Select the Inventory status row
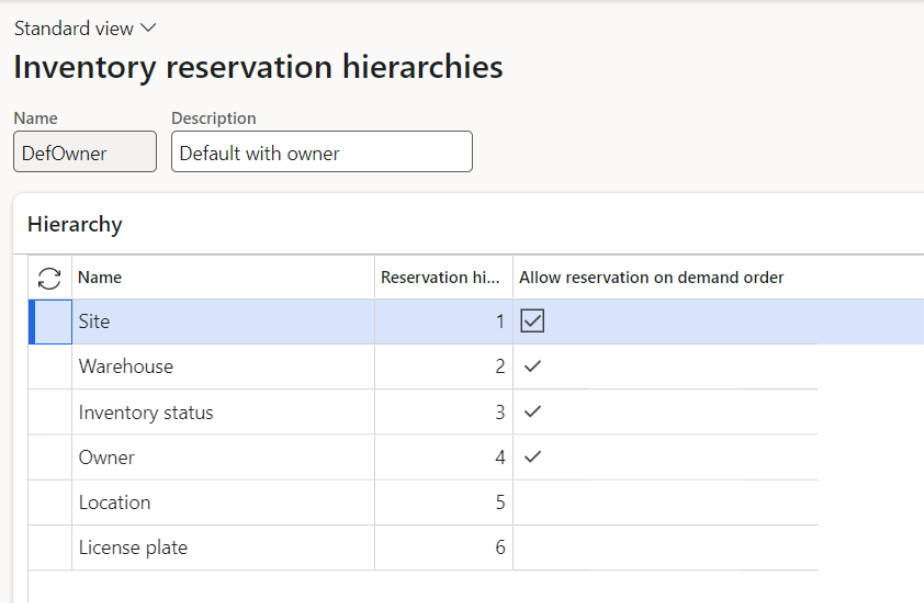The width and height of the screenshot is (924, 603). tap(146, 412)
